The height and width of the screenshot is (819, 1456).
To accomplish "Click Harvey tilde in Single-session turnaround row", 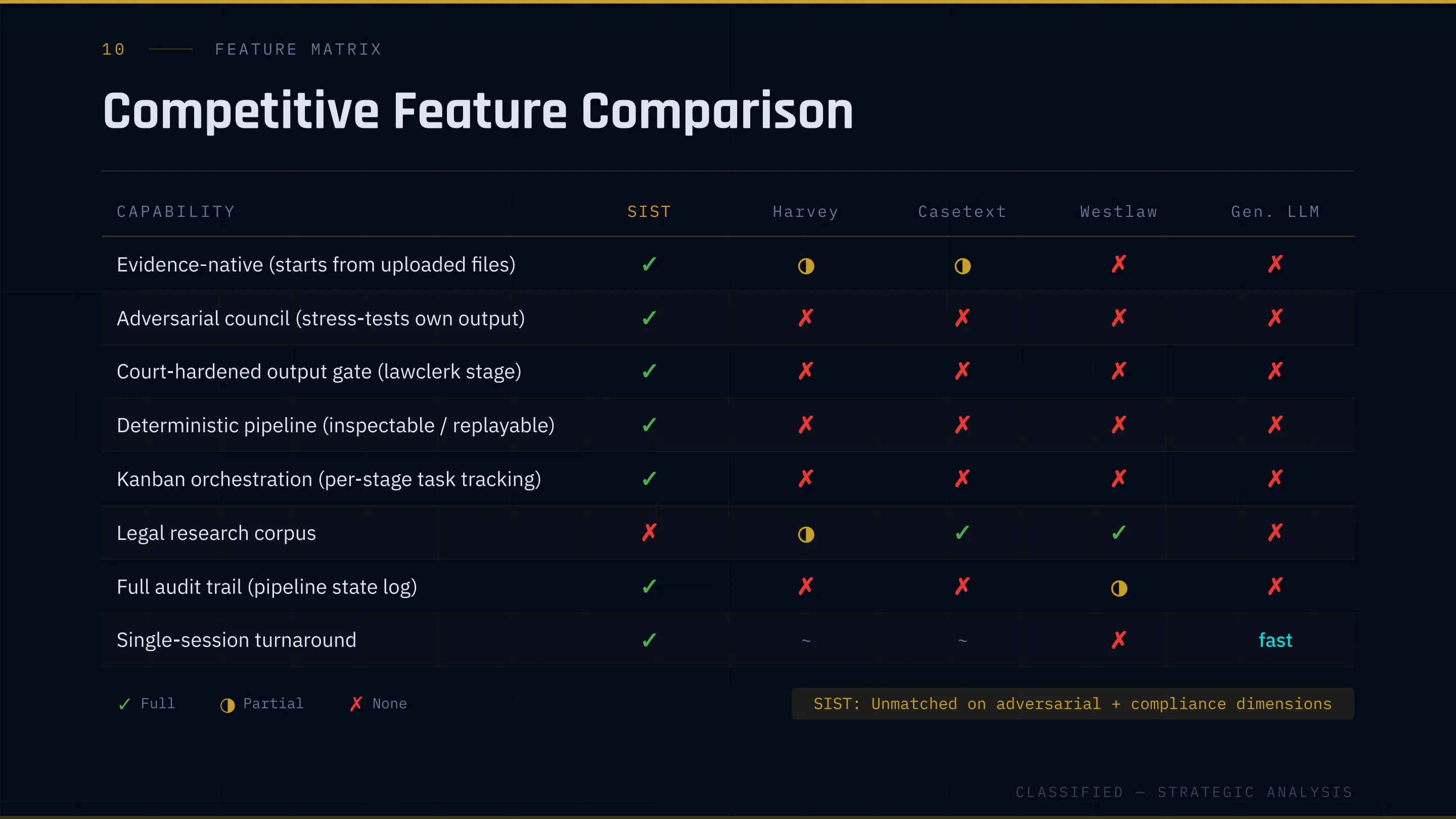I will (806, 641).
